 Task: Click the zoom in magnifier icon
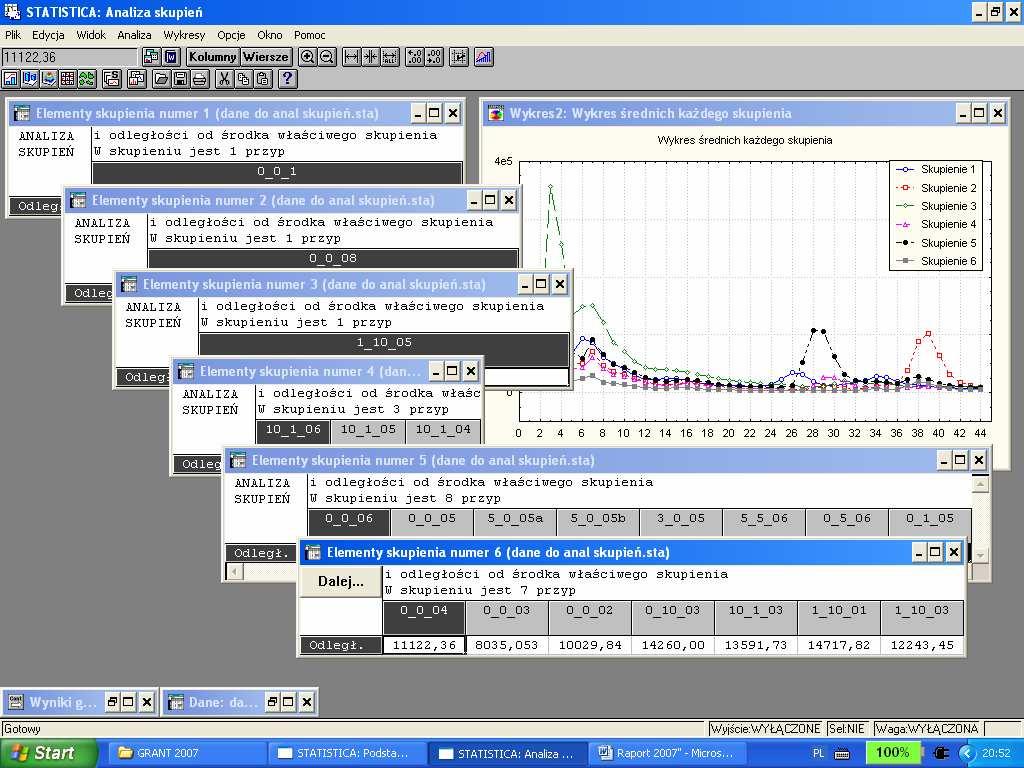(x=307, y=57)
